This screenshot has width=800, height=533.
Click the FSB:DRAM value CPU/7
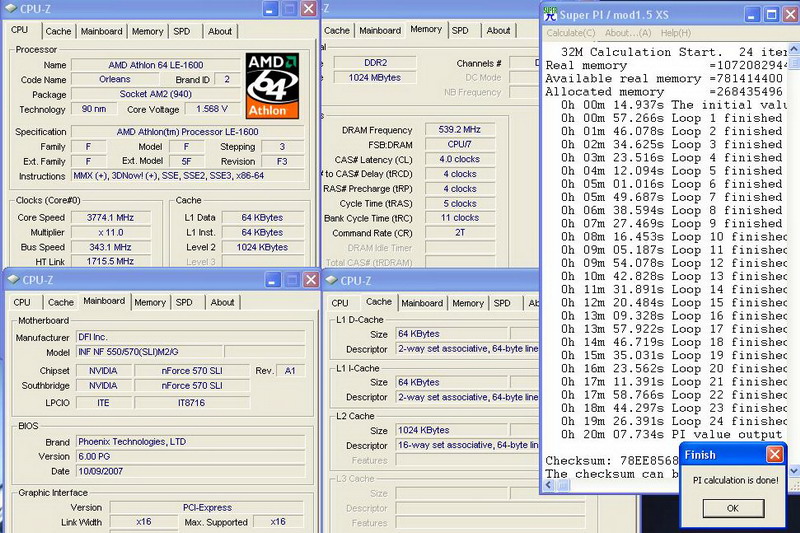click(460, 144)
